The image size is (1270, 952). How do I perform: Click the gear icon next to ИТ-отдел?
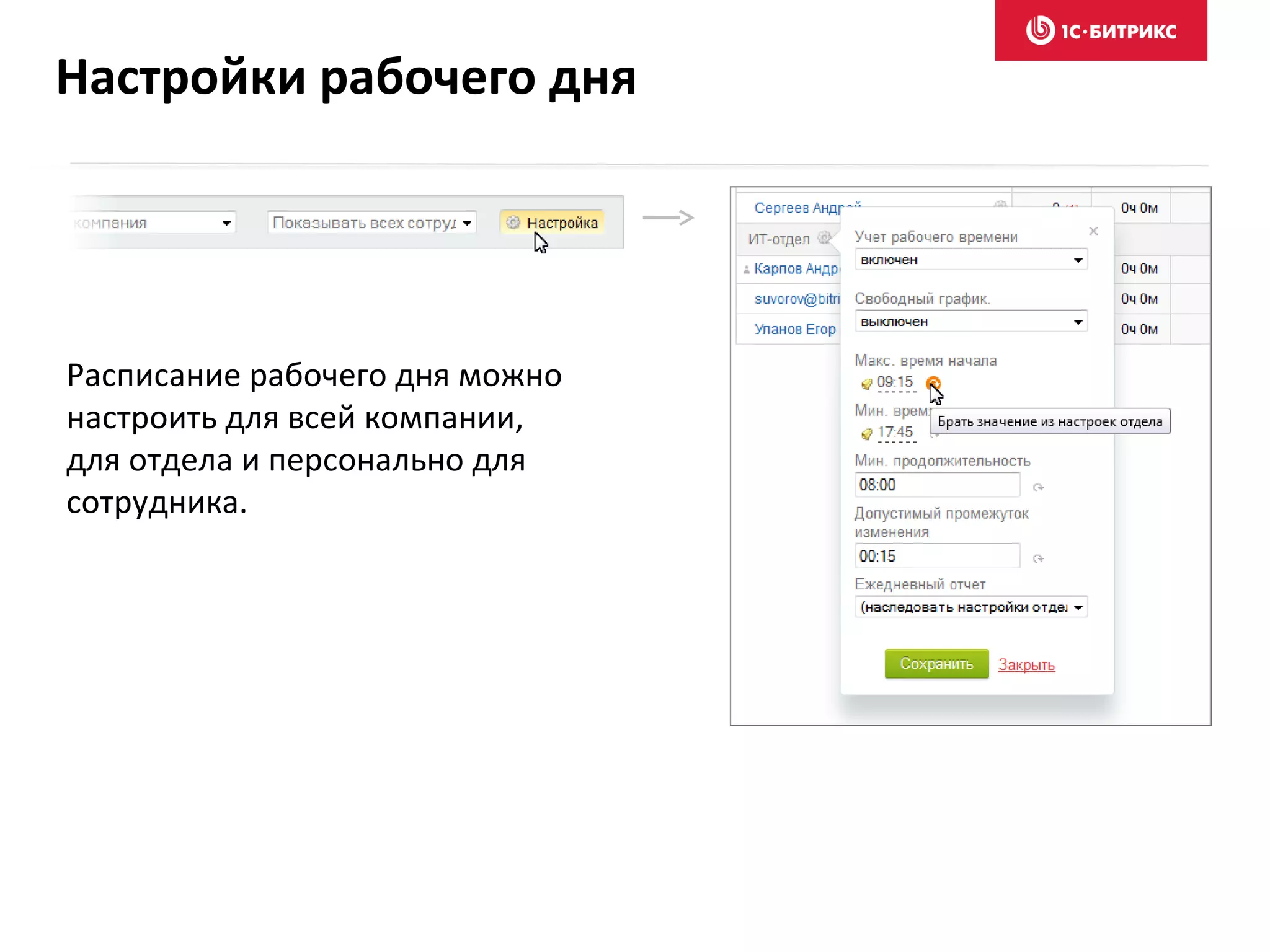click(x=824, y=237)
